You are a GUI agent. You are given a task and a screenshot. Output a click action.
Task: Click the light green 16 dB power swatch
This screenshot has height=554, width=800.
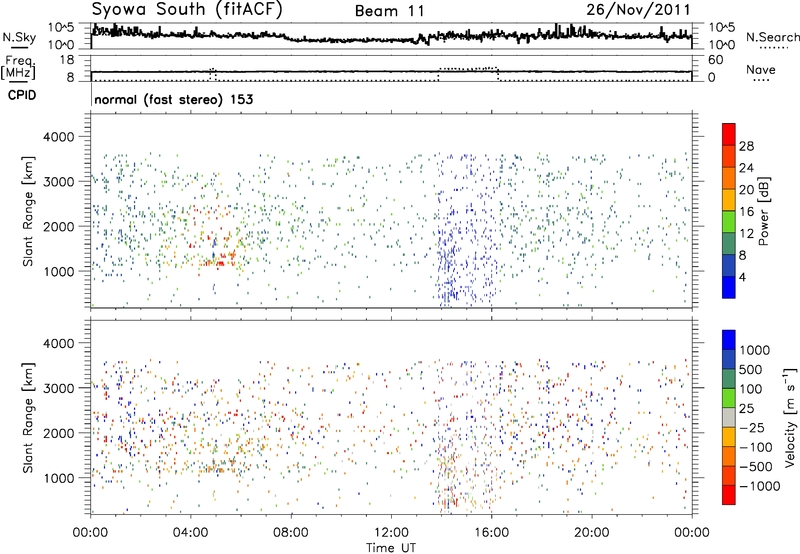pos(729,221)
